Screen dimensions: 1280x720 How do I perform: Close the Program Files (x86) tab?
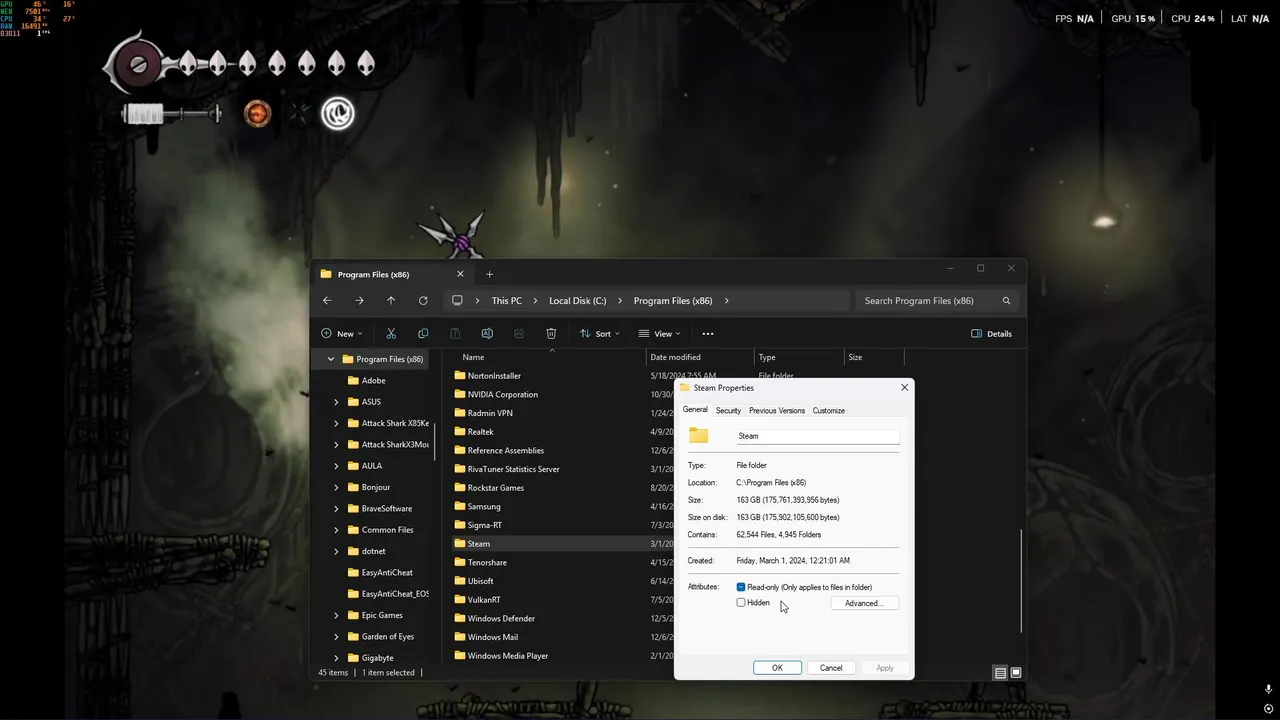click(460, 274)
